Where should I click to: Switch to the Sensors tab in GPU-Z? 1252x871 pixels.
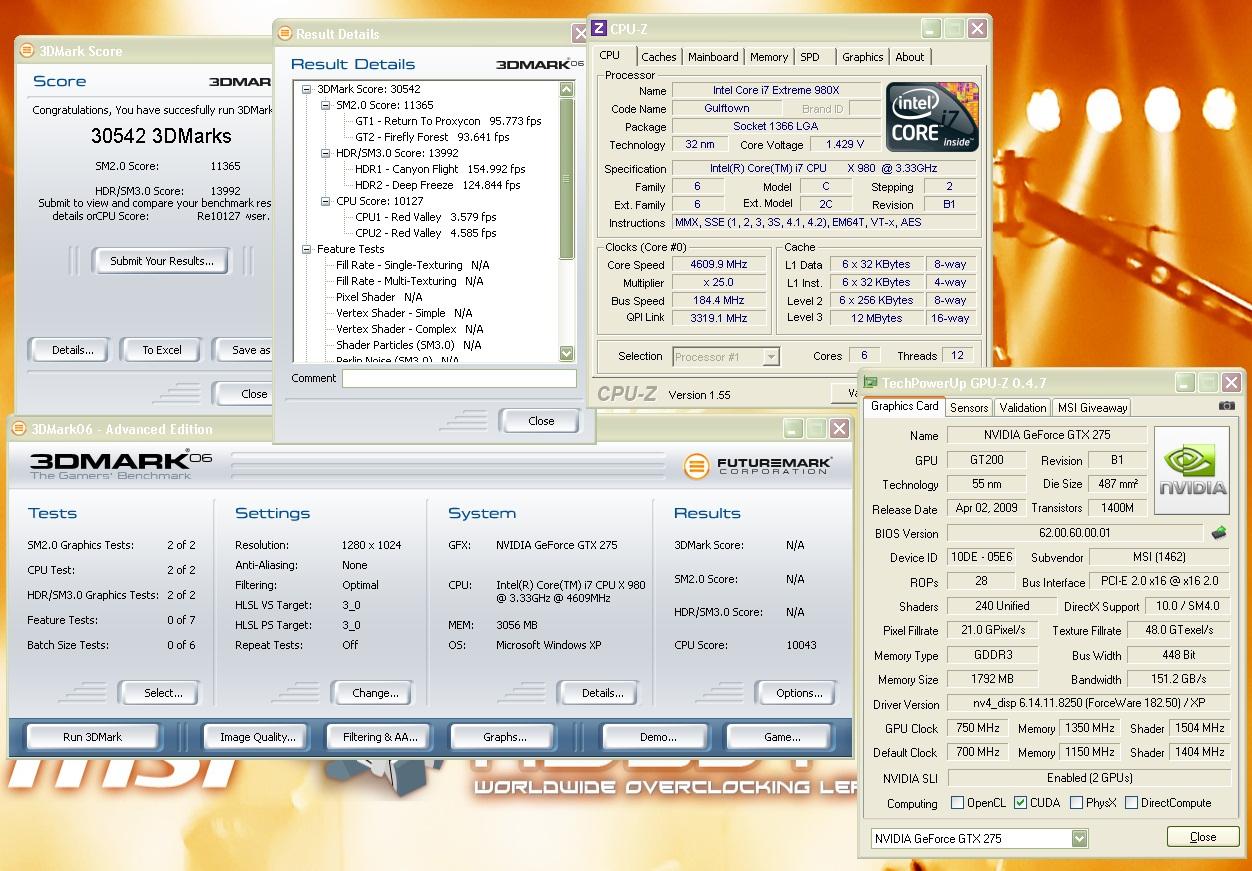pos(969,407)
